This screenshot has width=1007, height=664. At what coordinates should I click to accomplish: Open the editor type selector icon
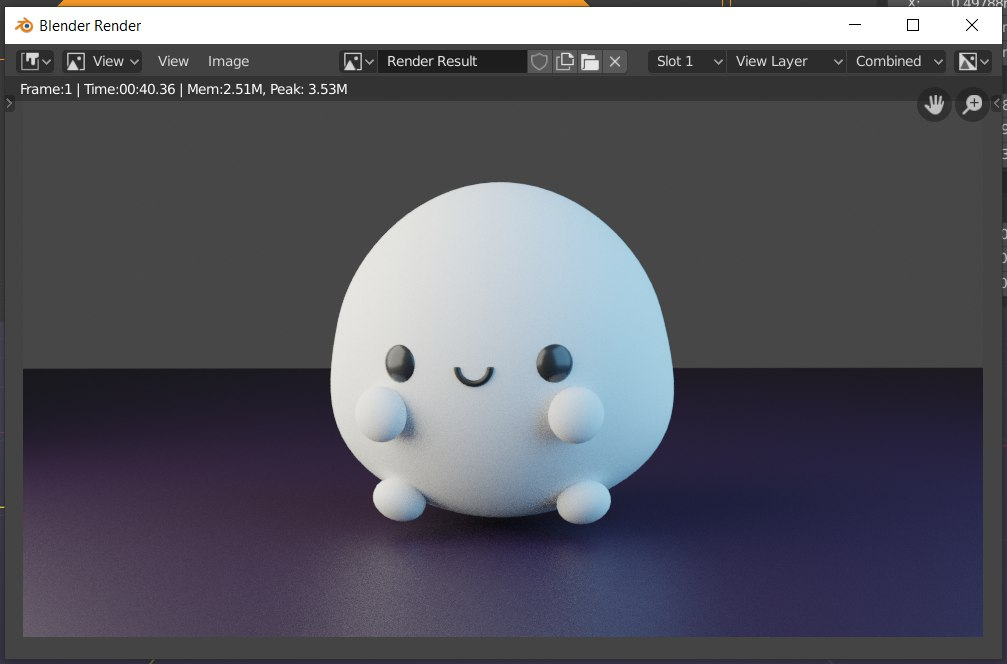click(35, 61)
